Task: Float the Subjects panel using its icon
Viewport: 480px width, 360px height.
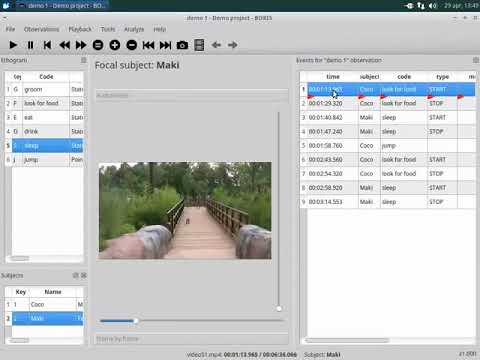Action: click(x=76, y=275)
